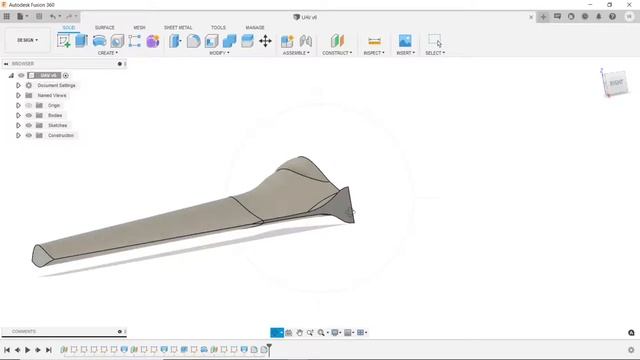Click the Undo arrow

coord(53,17)
